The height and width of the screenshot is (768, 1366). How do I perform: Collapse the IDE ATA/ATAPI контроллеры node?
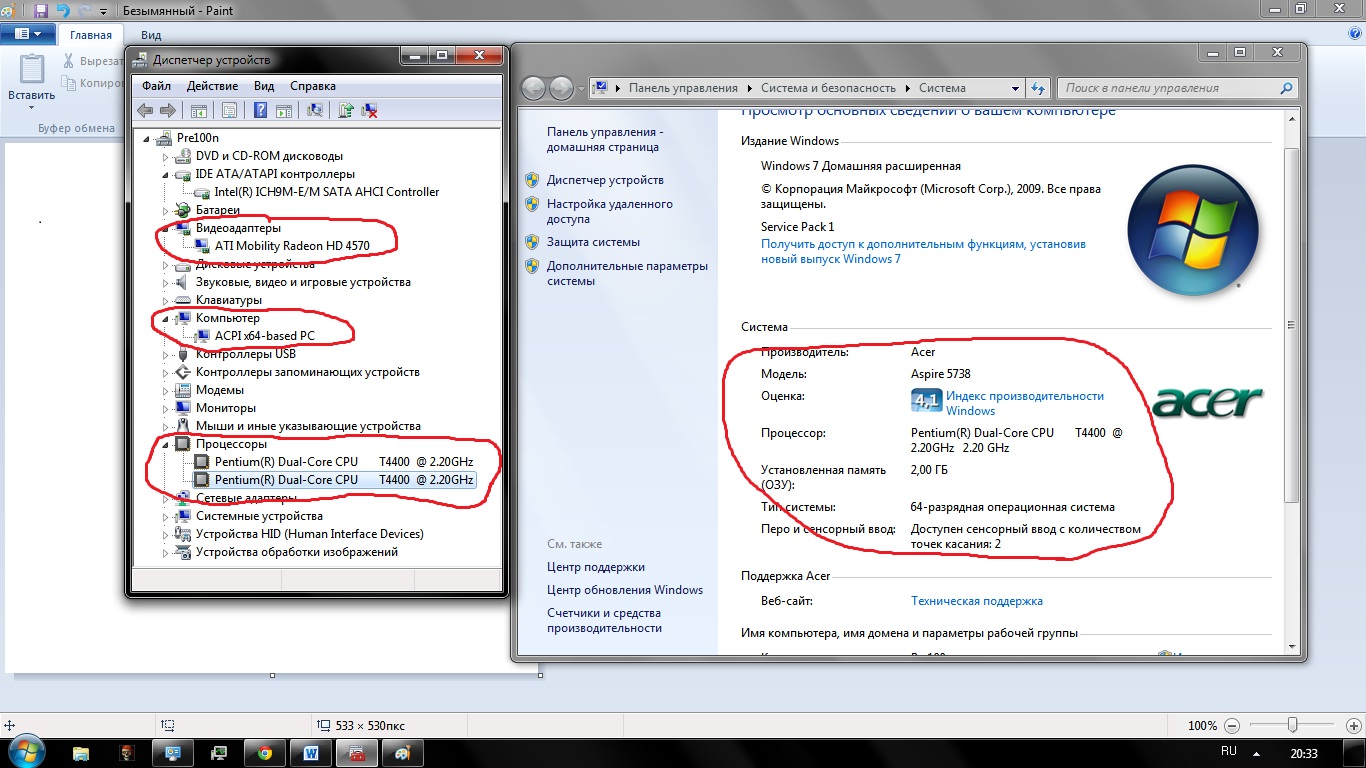pos(166,174)
